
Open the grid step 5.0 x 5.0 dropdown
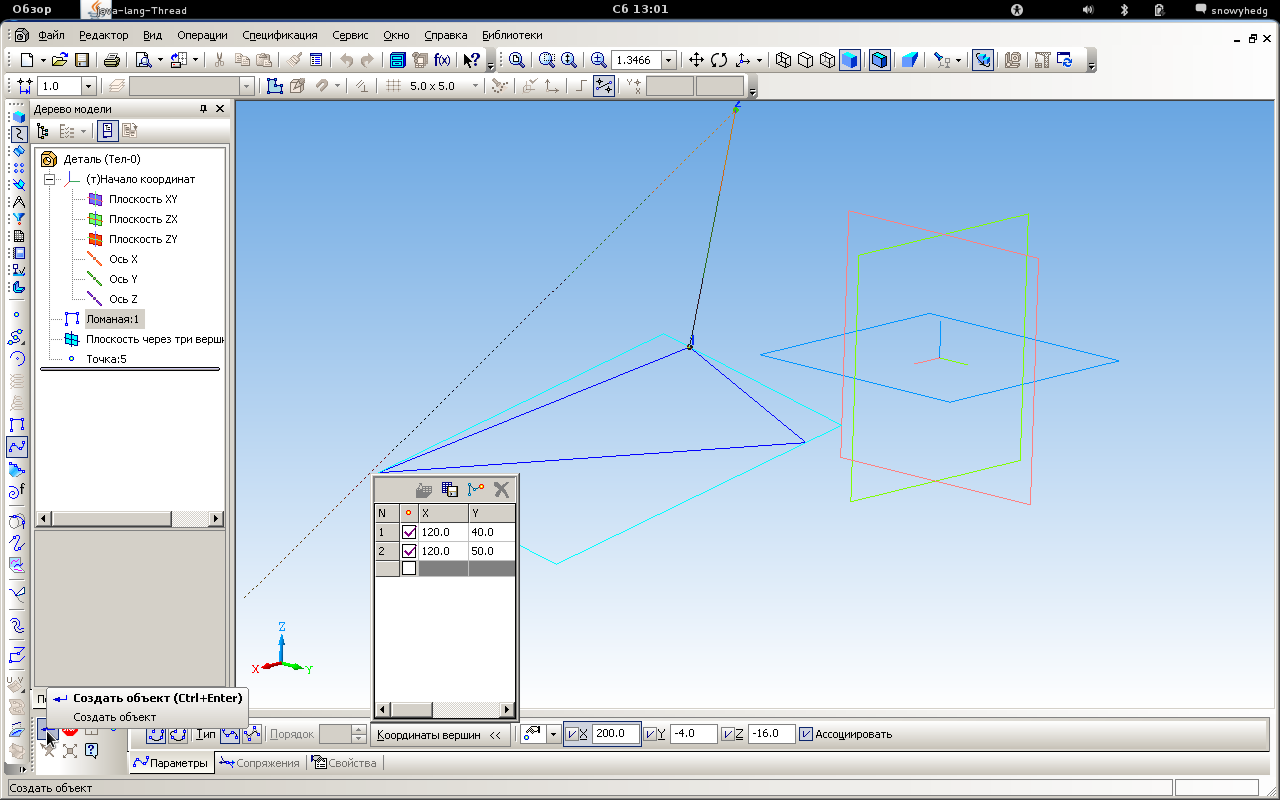pyautogui.click(x=475, y=87)
